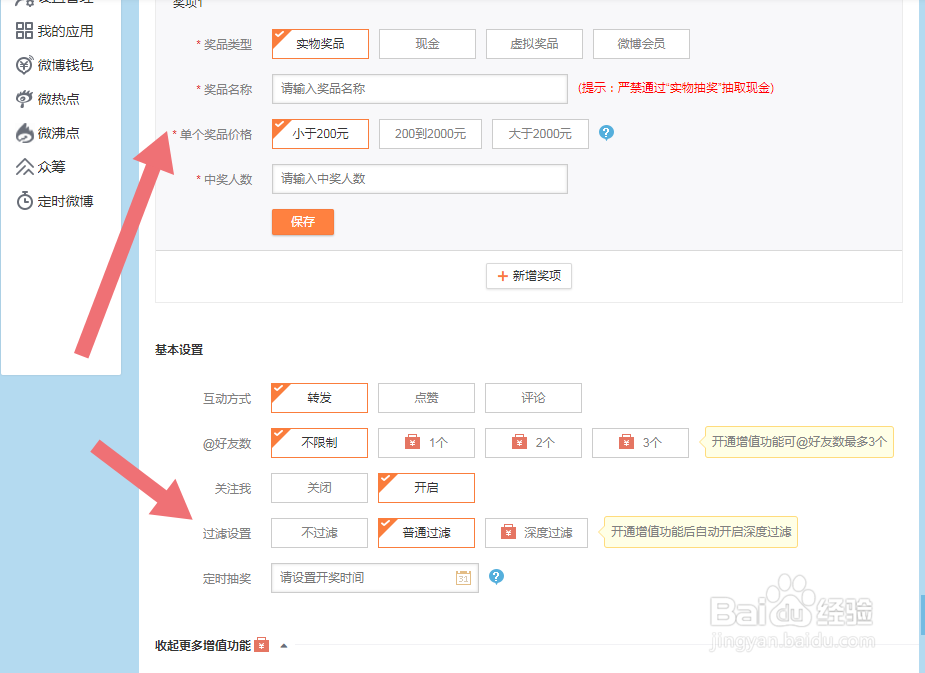Click 新增奖项 to add a prize
This screenshot has height=673, width=925.
529,276
